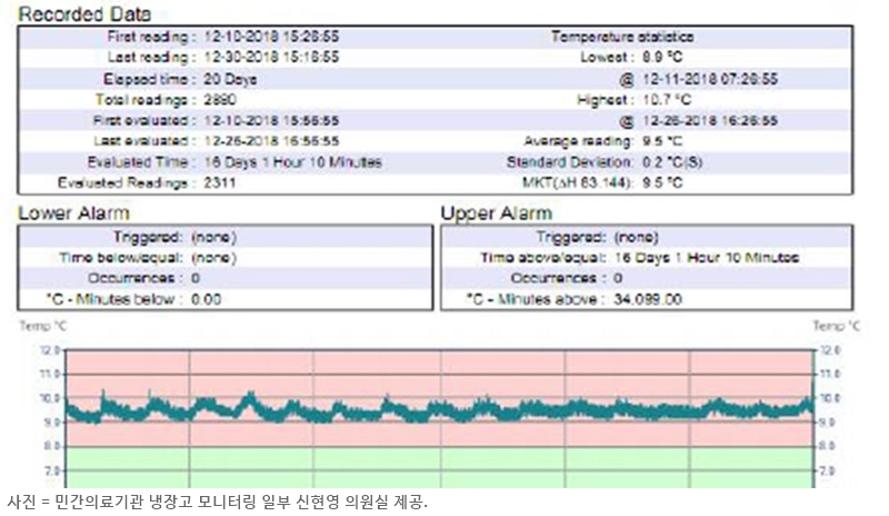Click Lower Alarm Triggered (none) value
Screen dimensions: 889x516
point(213,237)
